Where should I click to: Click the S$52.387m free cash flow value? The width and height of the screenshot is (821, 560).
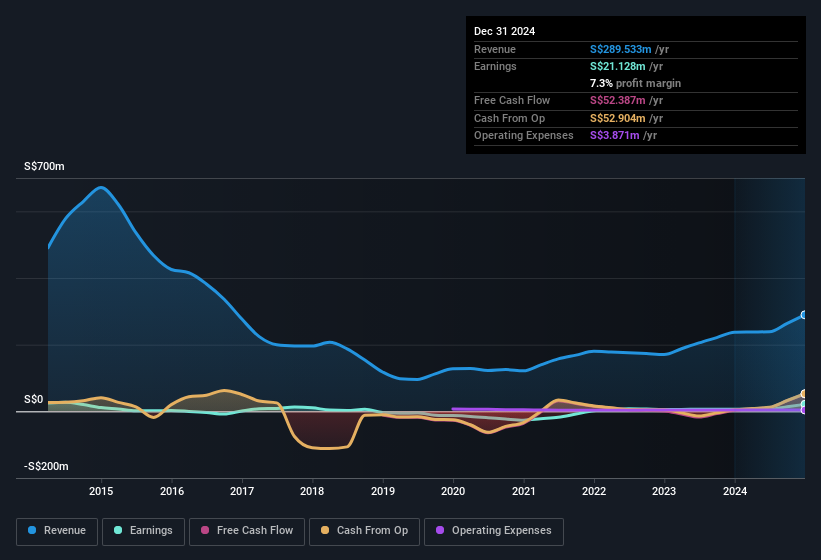coord(617,100)
